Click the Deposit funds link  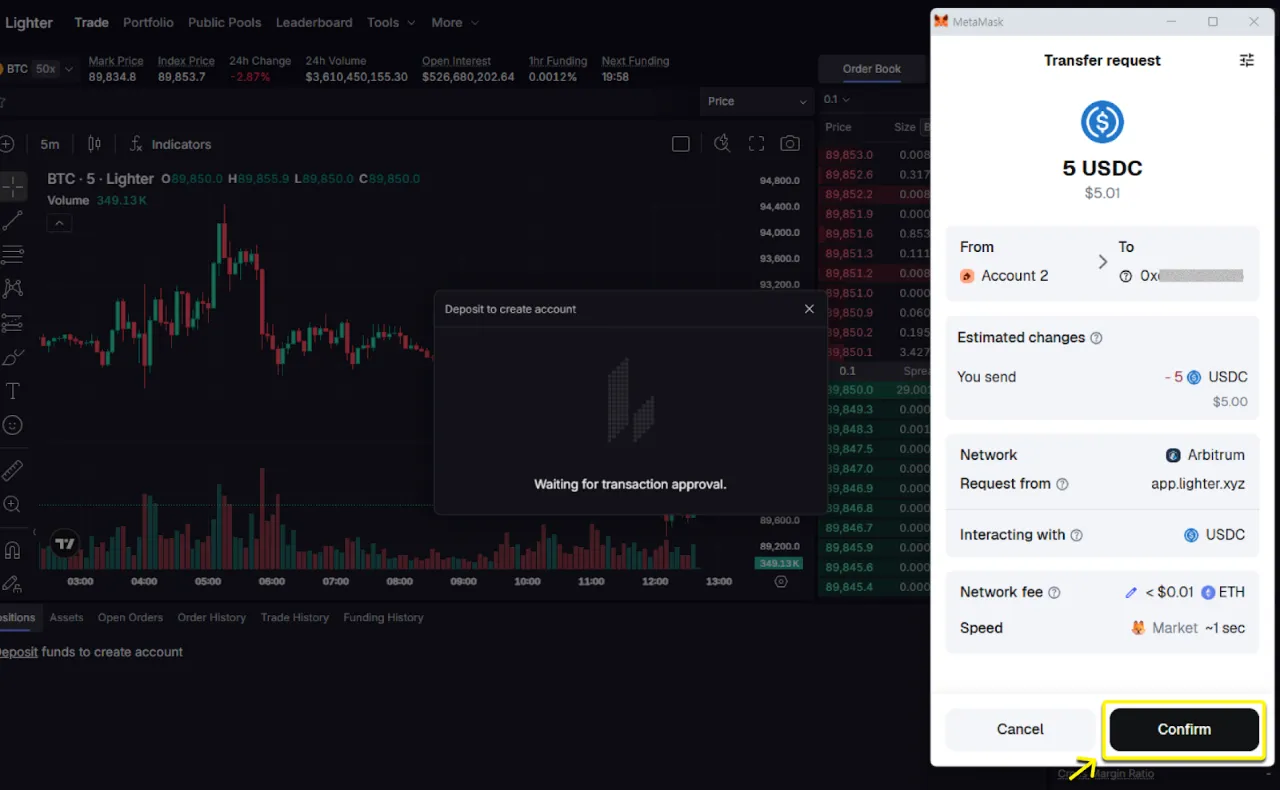click(18, 652)
